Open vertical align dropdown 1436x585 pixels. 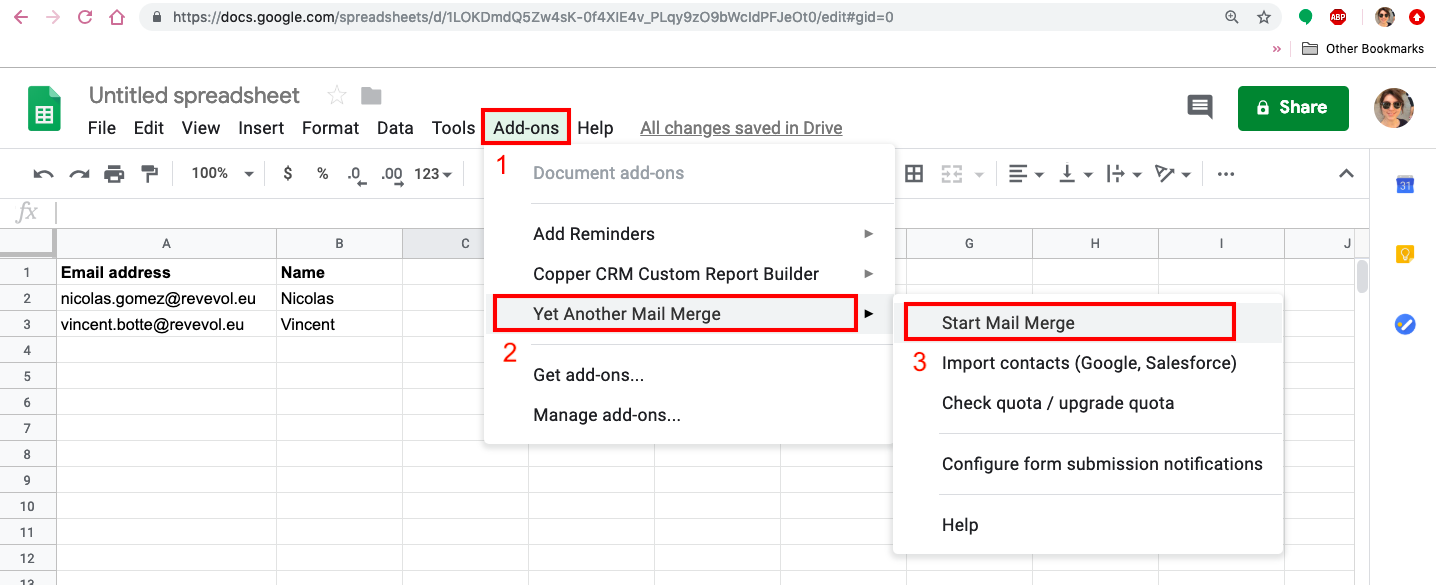(x=1076, y=174)
